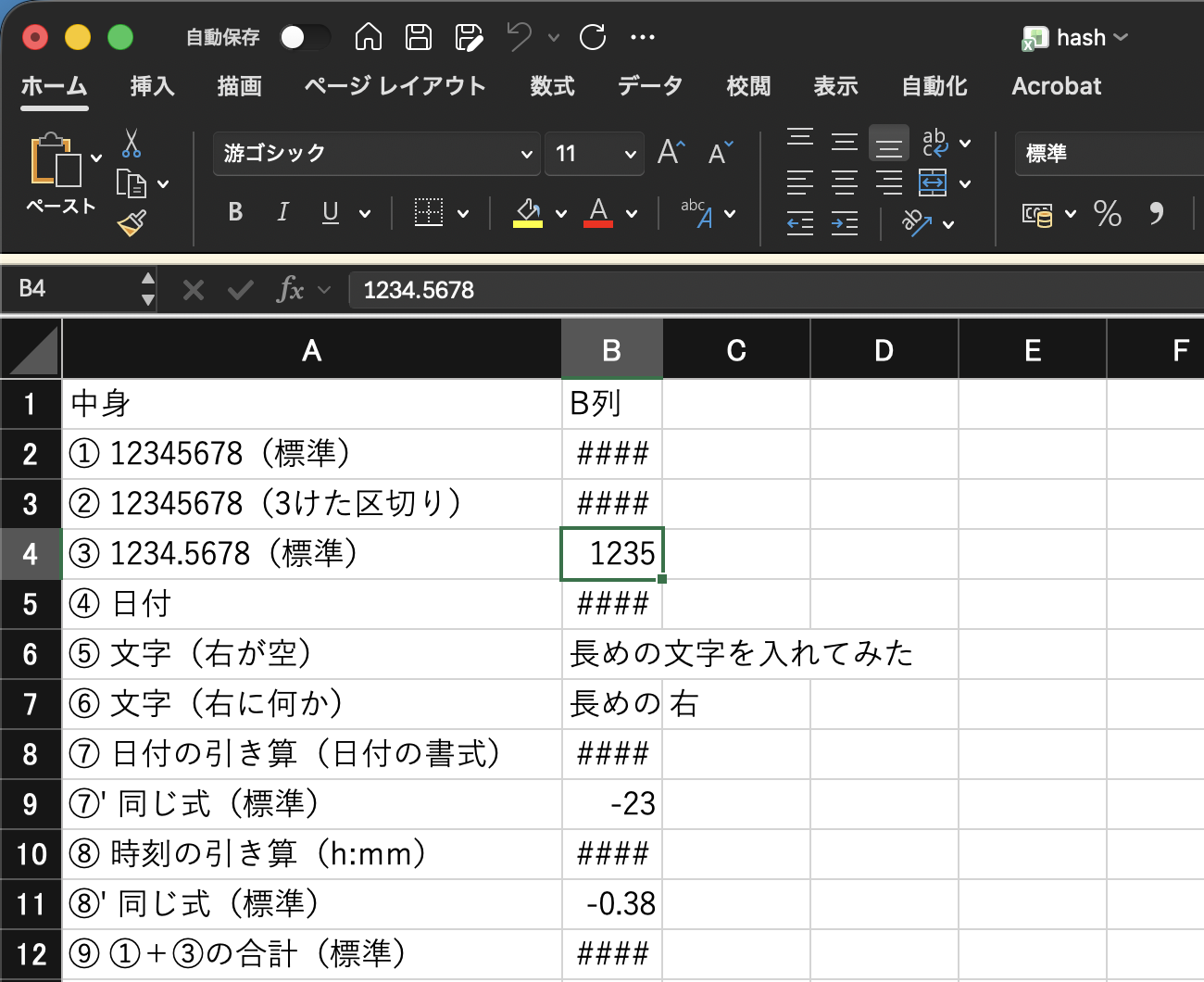Click the Save floppy disk icon
The width and height of the screenshot is (1204, 982).
pos(419,37)
